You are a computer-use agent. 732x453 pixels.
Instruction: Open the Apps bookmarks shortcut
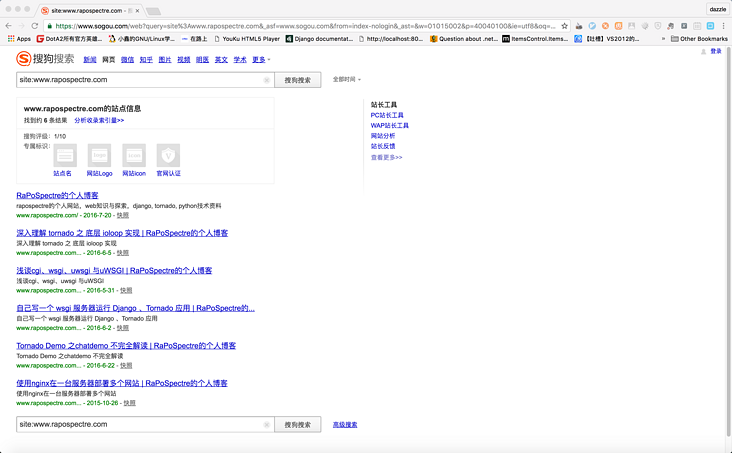[19, 39]
